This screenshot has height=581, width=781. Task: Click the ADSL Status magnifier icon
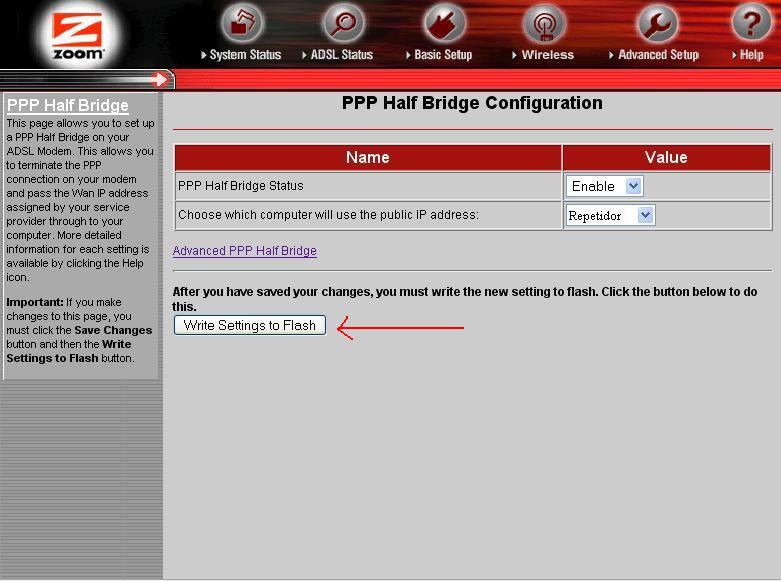tap(343, 22)
